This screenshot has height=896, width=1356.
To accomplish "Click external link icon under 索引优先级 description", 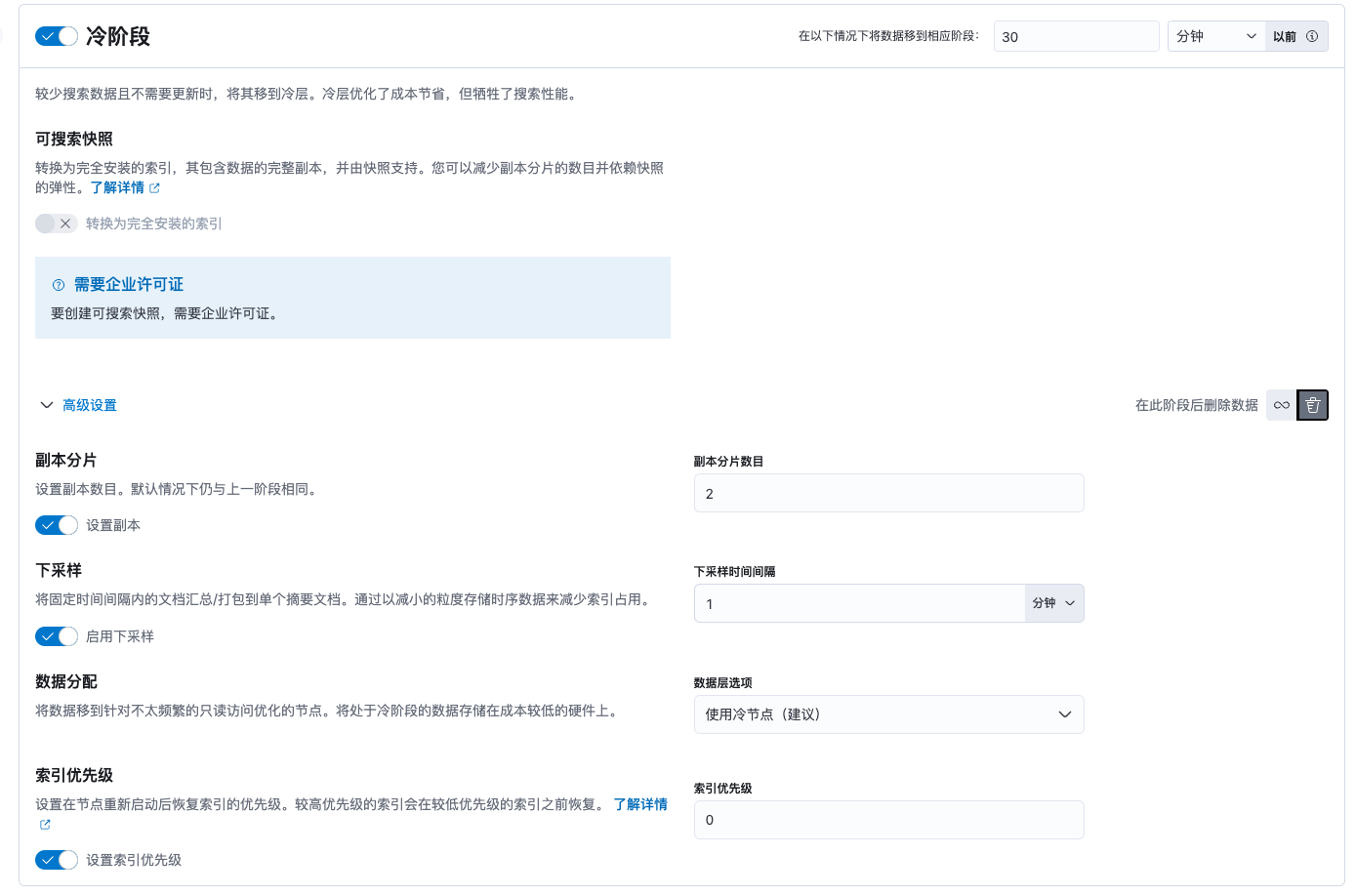I will point(45,825).
